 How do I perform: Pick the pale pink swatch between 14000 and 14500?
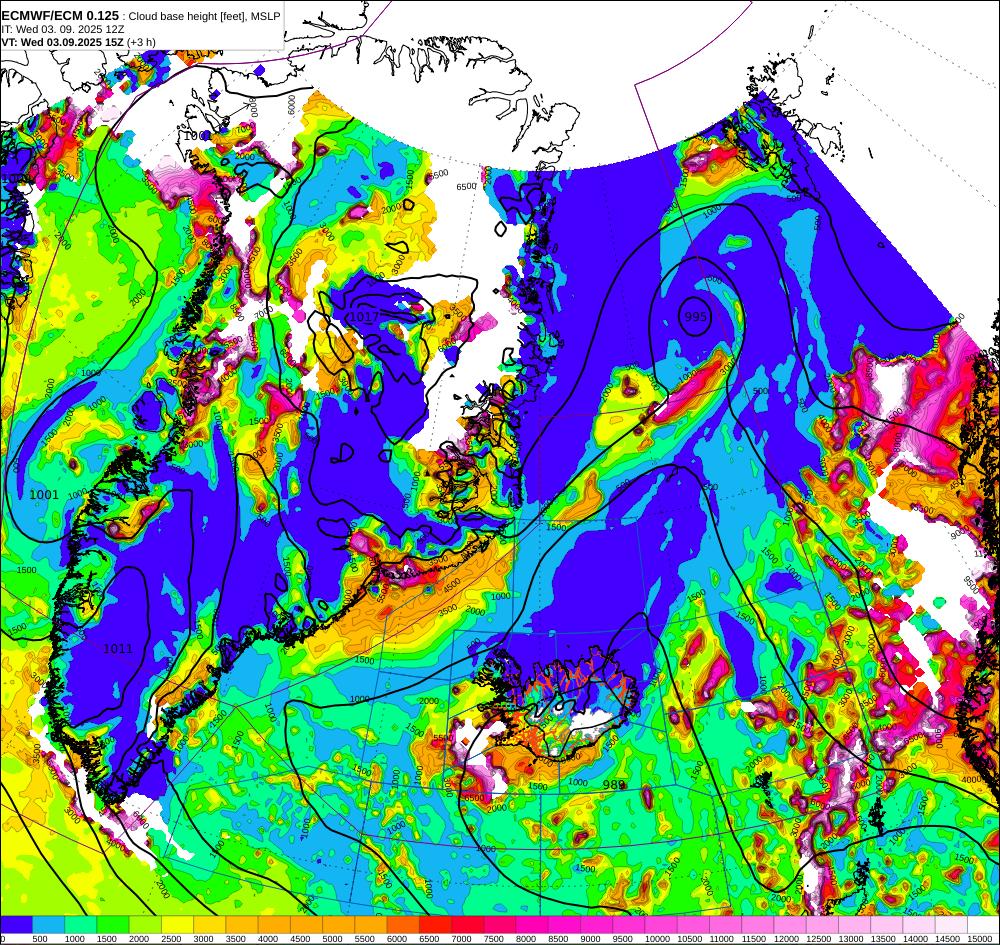[x=918, y=925]
